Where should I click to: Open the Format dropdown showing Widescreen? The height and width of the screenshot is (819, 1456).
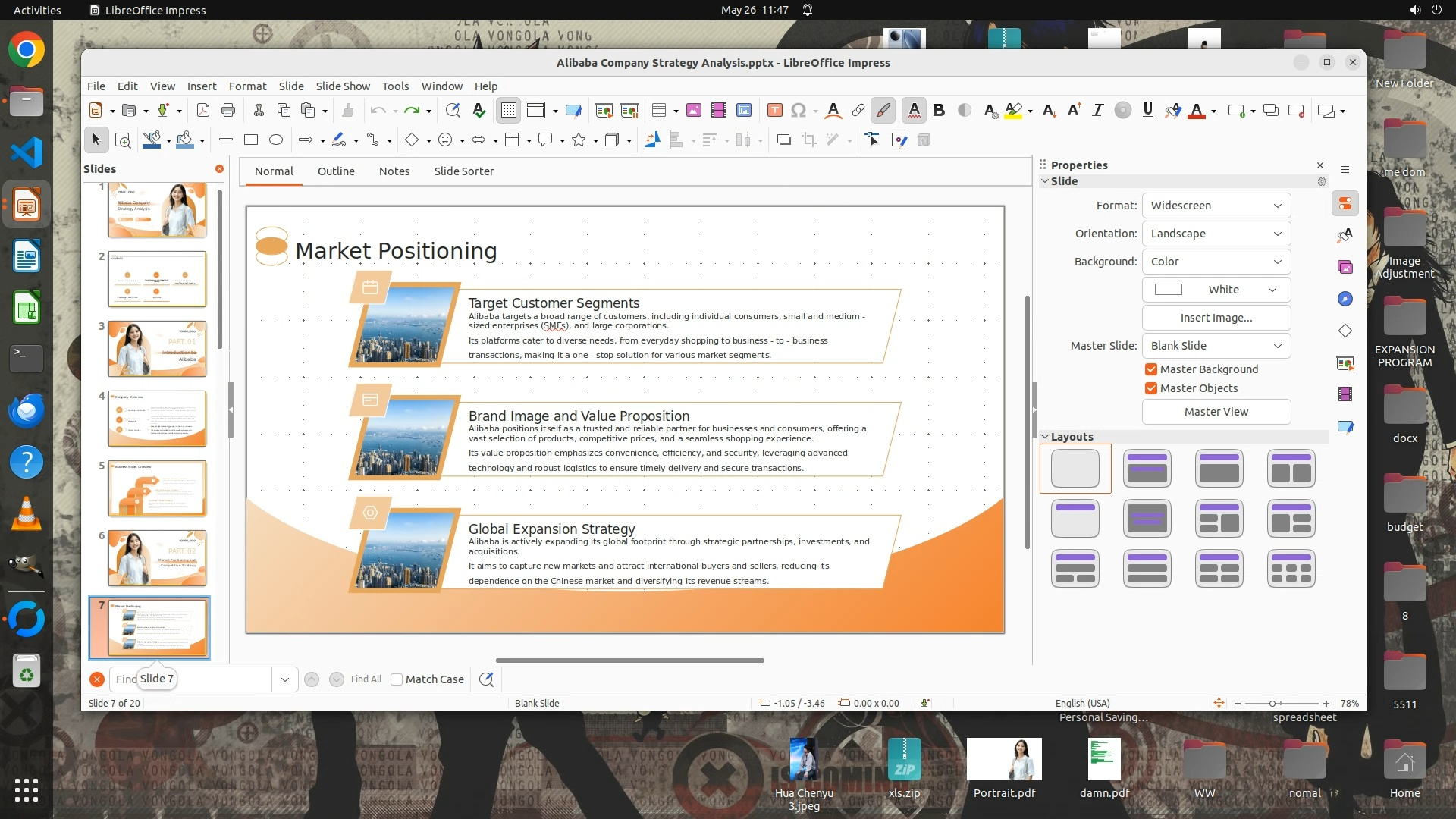point(1216,206)
